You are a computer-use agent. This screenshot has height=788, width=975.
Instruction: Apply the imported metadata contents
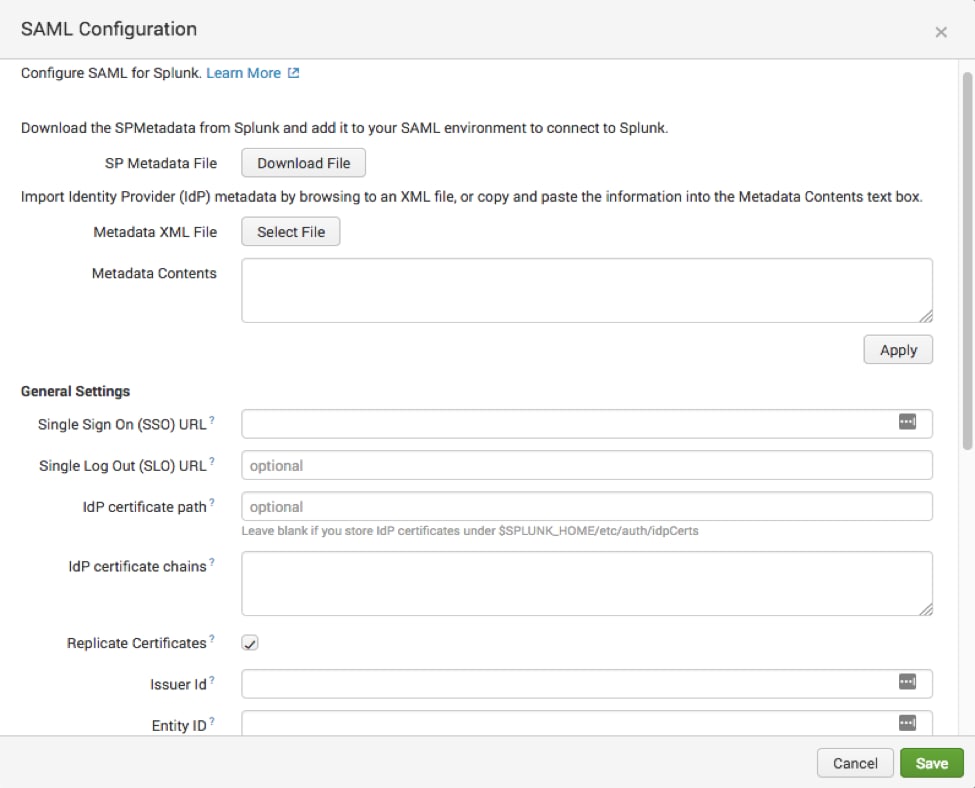tap(898, 350)
